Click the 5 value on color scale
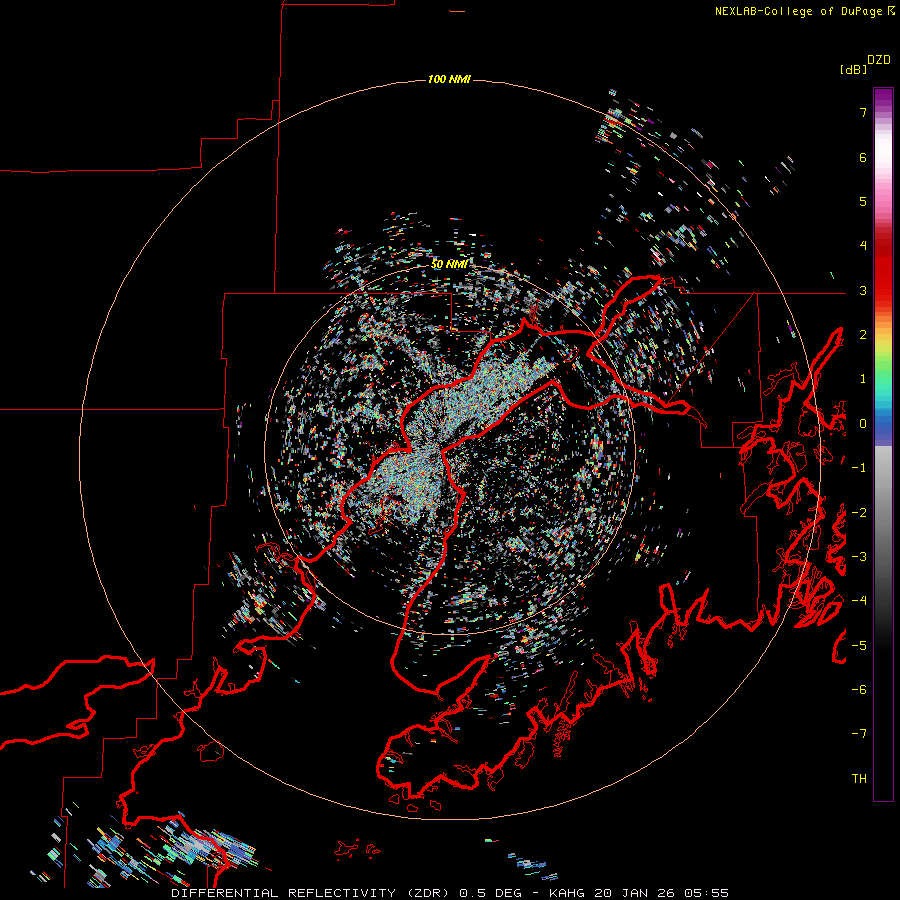Viewport: 900px width, 900px height. click(863, 201)
